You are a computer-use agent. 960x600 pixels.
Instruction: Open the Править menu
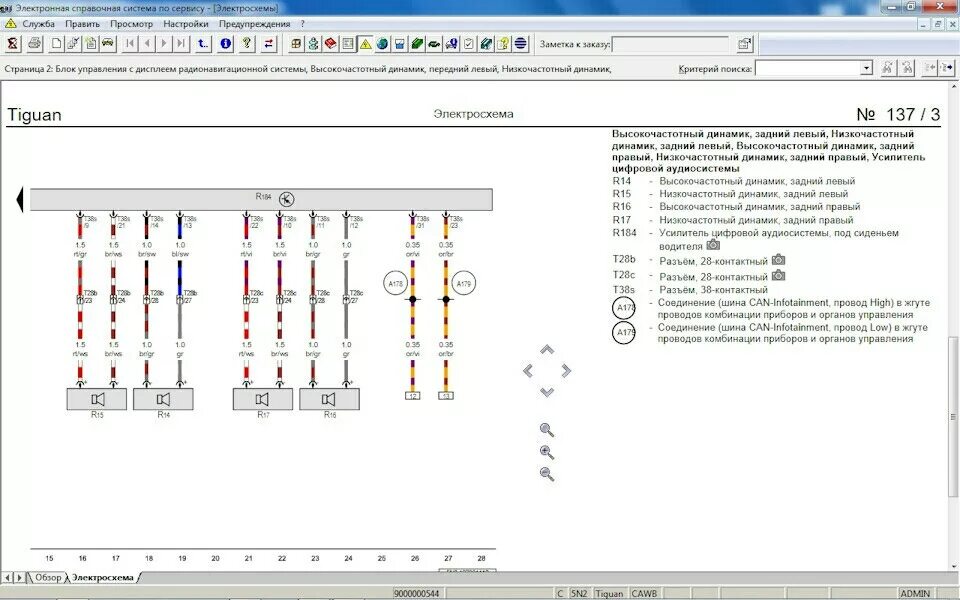[x=82, y=24]
